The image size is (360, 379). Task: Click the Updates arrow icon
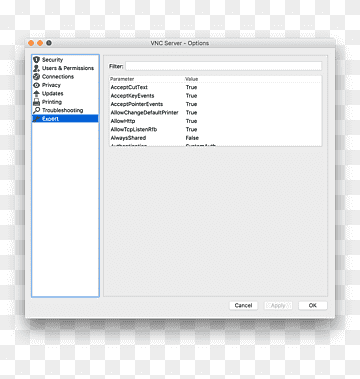[36, 94]
